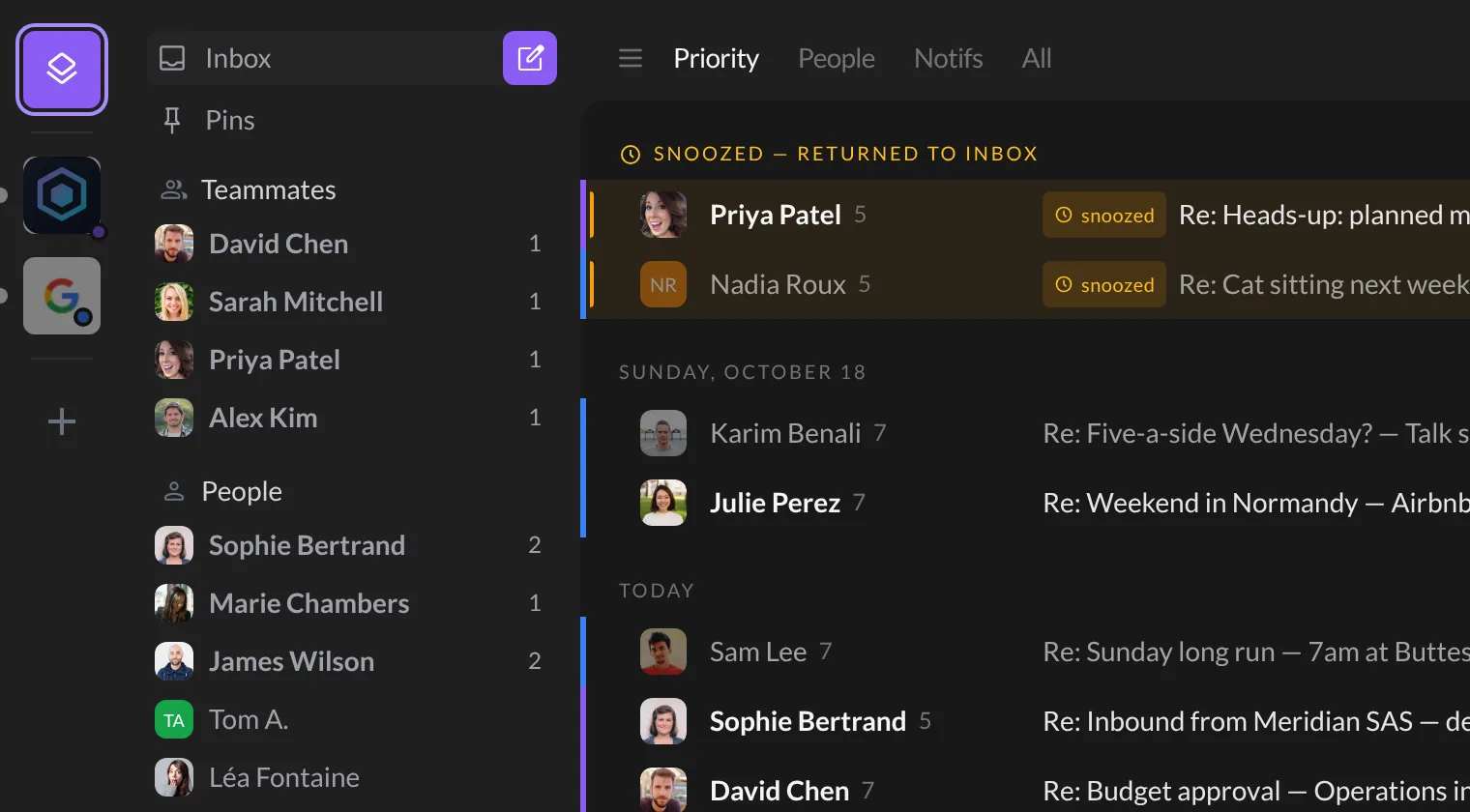This screenshot has height=812, width=1470.
Task: Switch to the Google account icon
Action: 62,296
